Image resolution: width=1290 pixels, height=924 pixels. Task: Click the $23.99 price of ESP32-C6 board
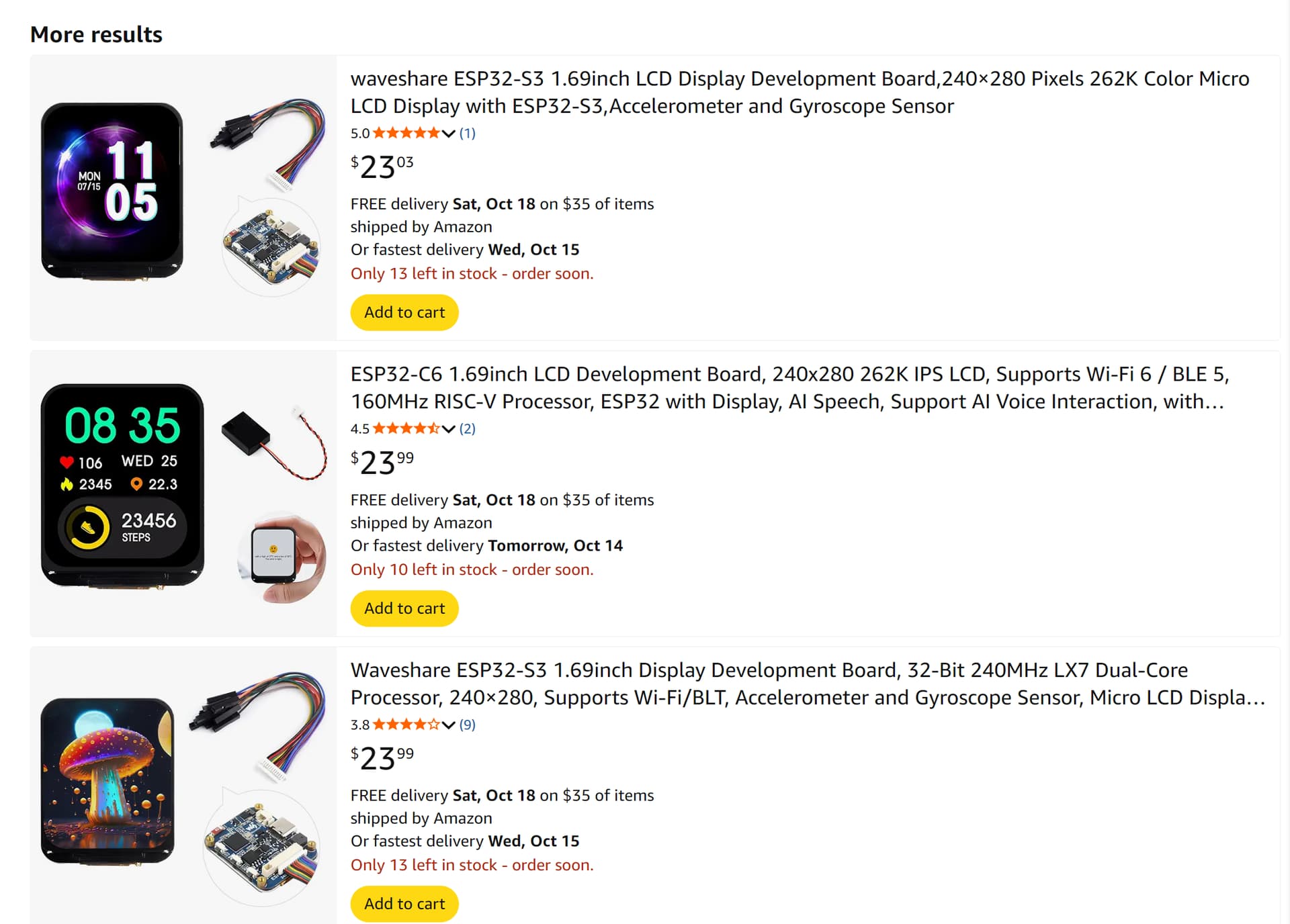tap(382, 462)
